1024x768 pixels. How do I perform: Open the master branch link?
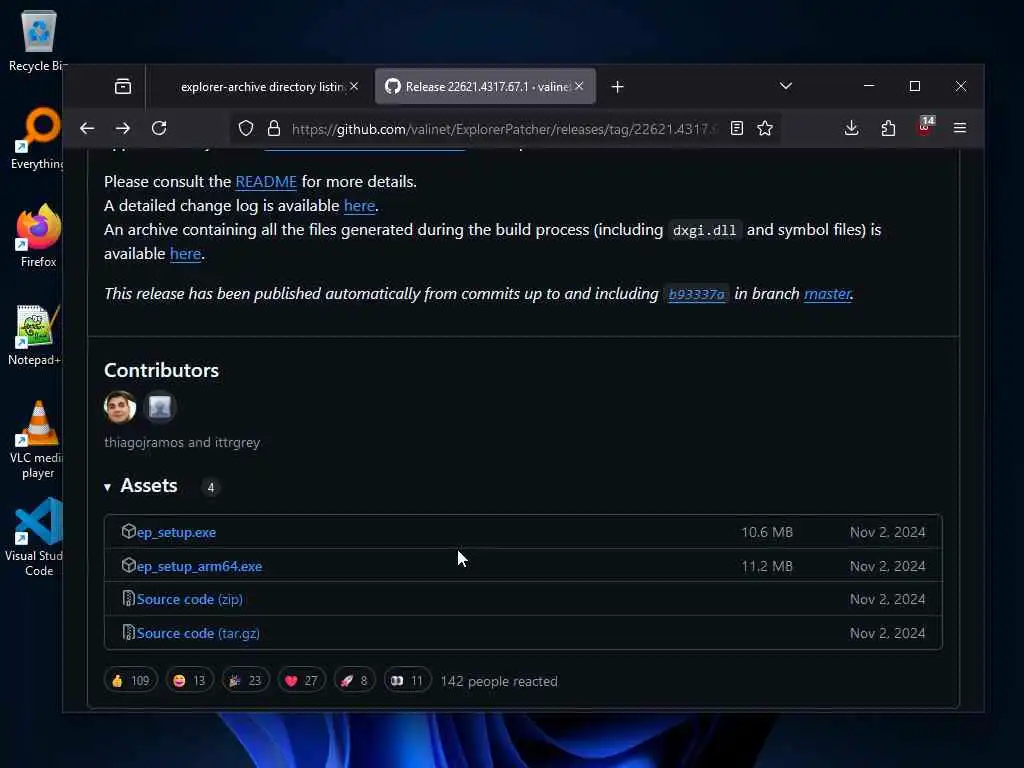coord(827,294)
